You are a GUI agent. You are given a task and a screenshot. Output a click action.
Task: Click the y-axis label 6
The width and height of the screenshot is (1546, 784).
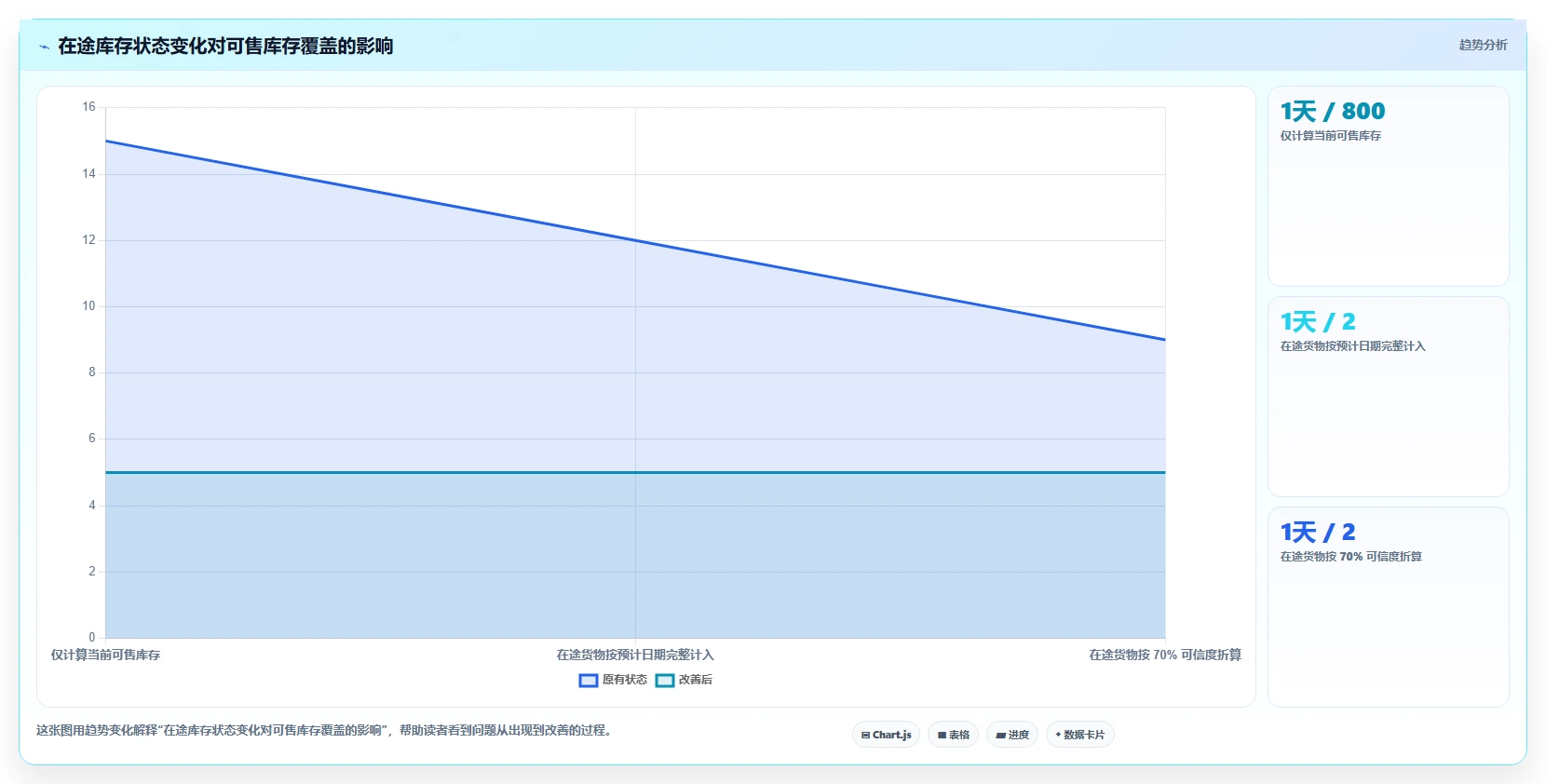click(92, 439)
